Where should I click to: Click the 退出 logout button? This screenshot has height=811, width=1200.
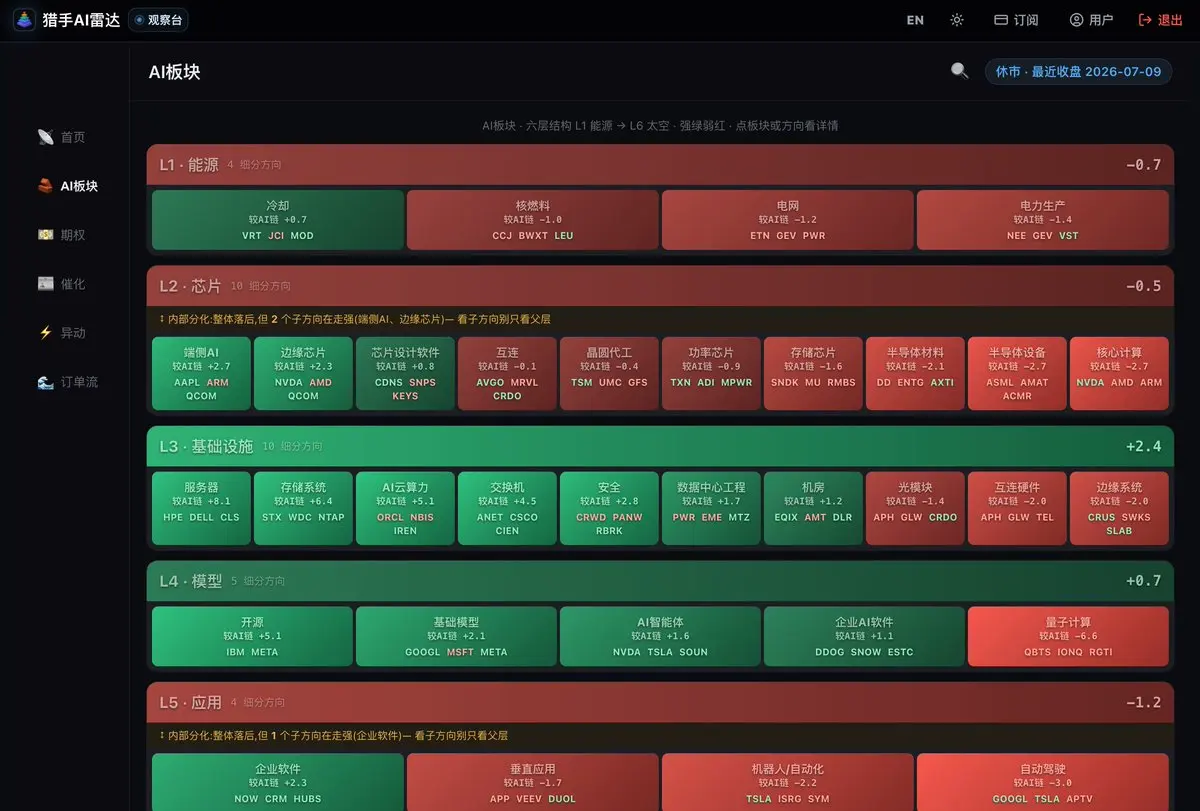tap(1160, 20)
